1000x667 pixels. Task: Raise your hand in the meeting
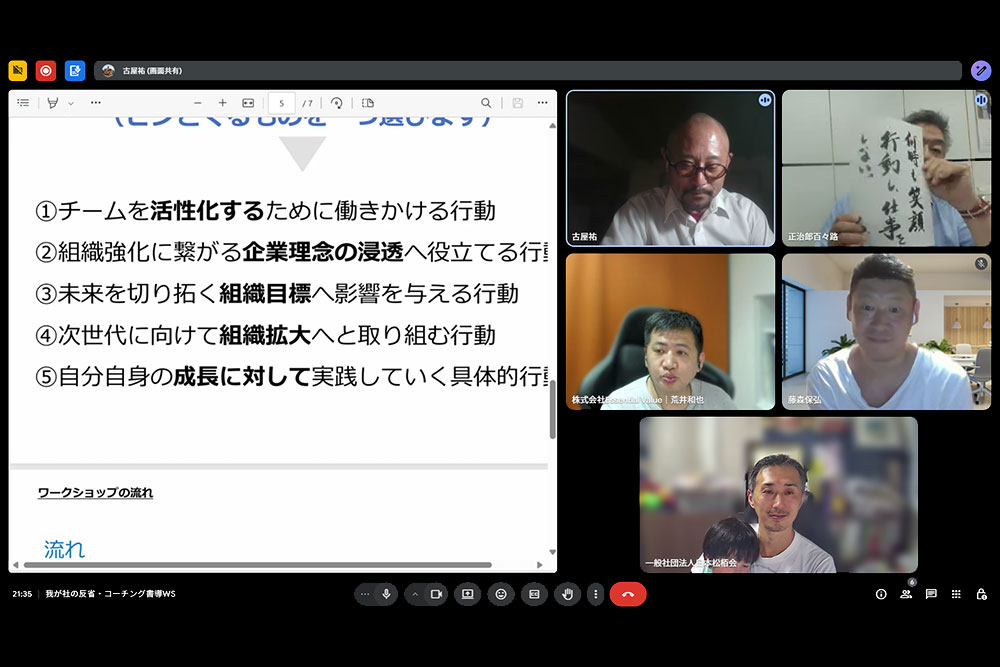pos(568,594)
